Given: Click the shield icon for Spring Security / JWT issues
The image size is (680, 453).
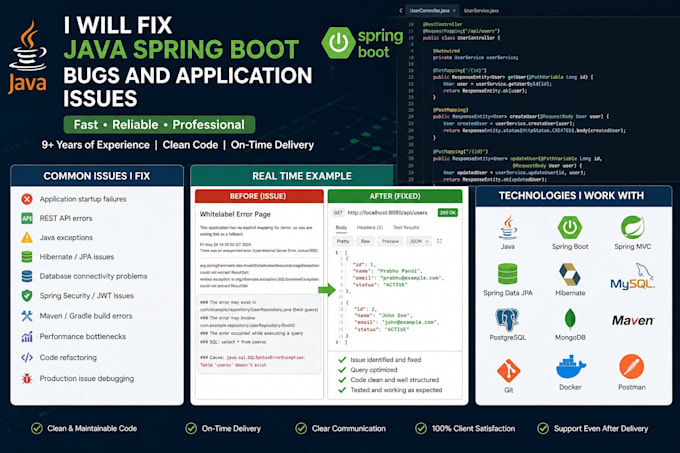Looking at the screenshot, I should pyautogui.click(x=27, y=296).
